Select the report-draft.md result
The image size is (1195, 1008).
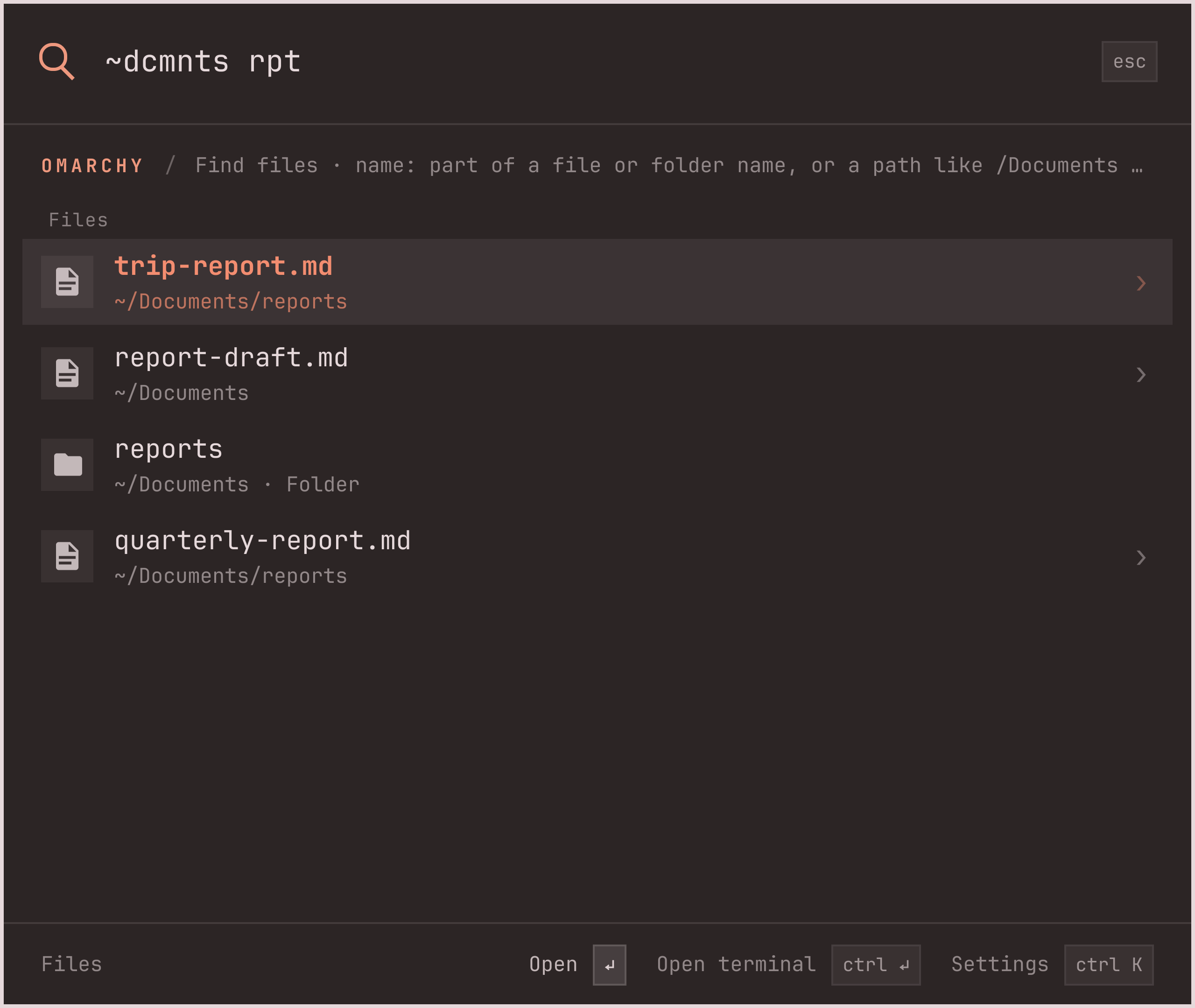tap(597, 373)
